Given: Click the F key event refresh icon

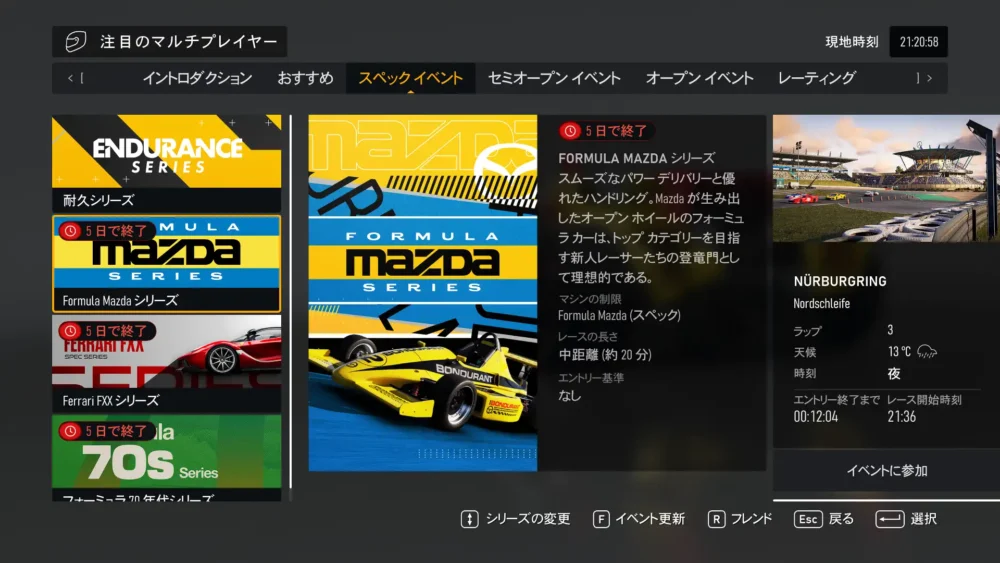Looking at the screenshot, I should tap(601, 519).
